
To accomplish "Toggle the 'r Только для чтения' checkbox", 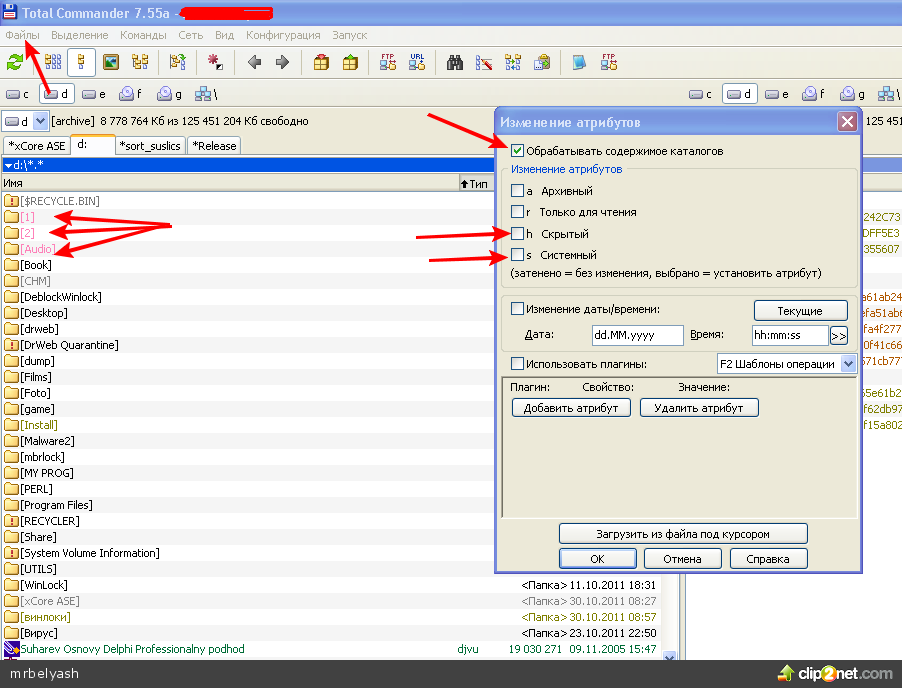I will [517, 212].
